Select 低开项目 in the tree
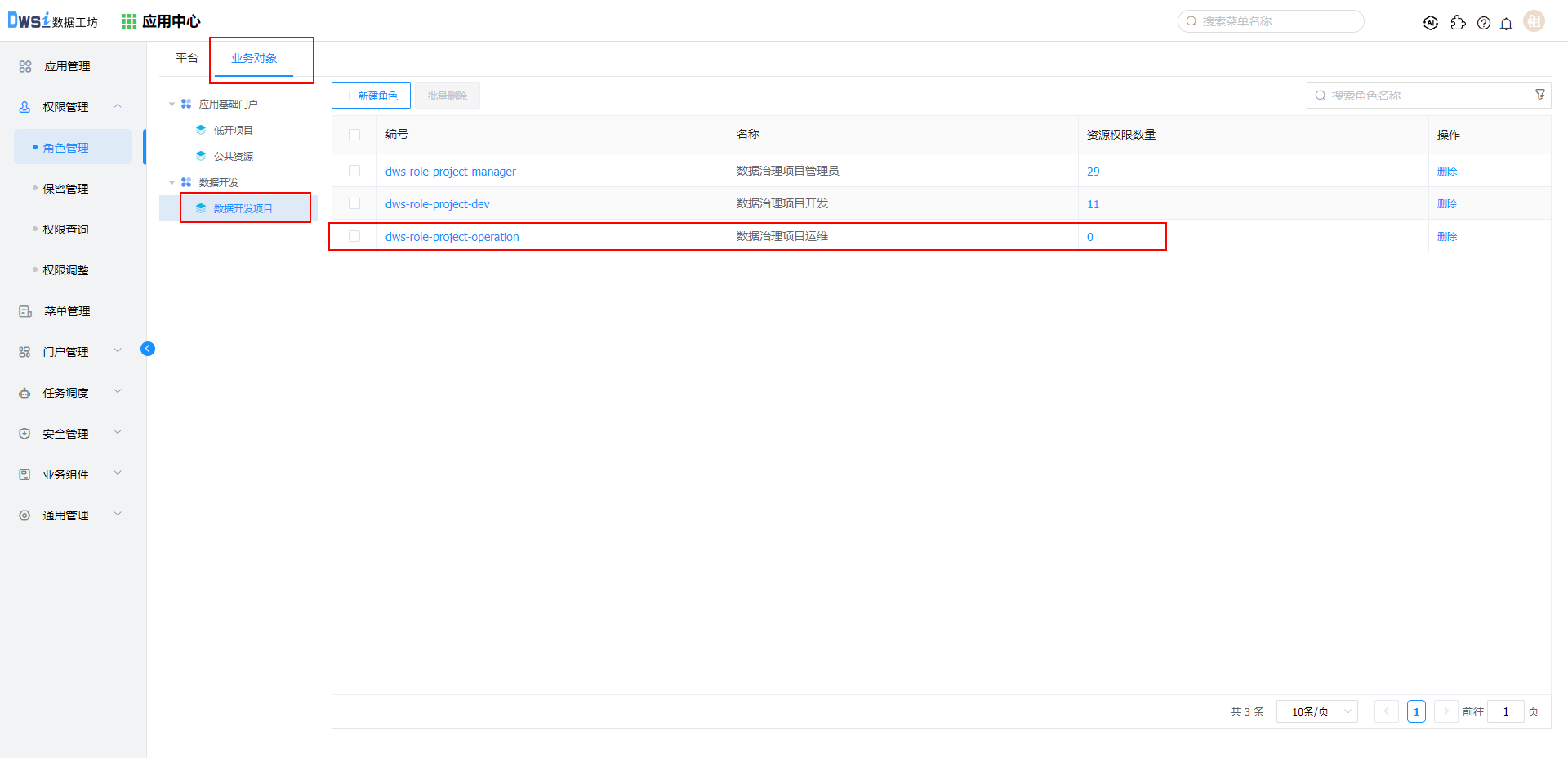 point(233,130)
